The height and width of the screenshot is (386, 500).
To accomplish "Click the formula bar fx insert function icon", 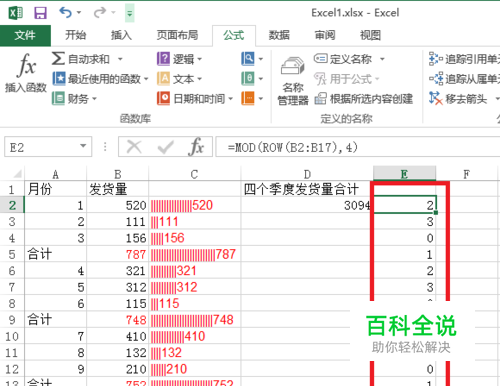I will coord(197,147).
